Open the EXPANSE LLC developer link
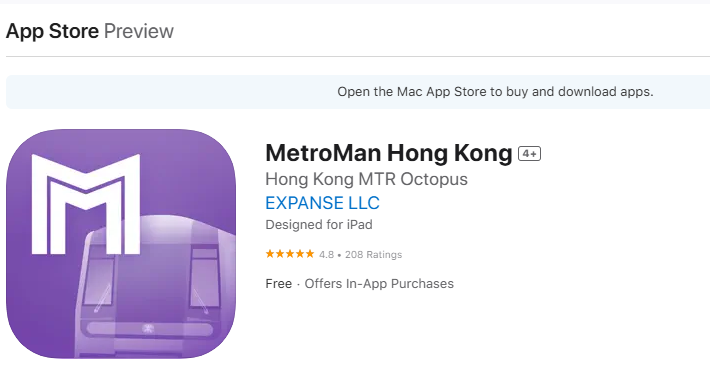The image size is (710, 388). (322, 203)
